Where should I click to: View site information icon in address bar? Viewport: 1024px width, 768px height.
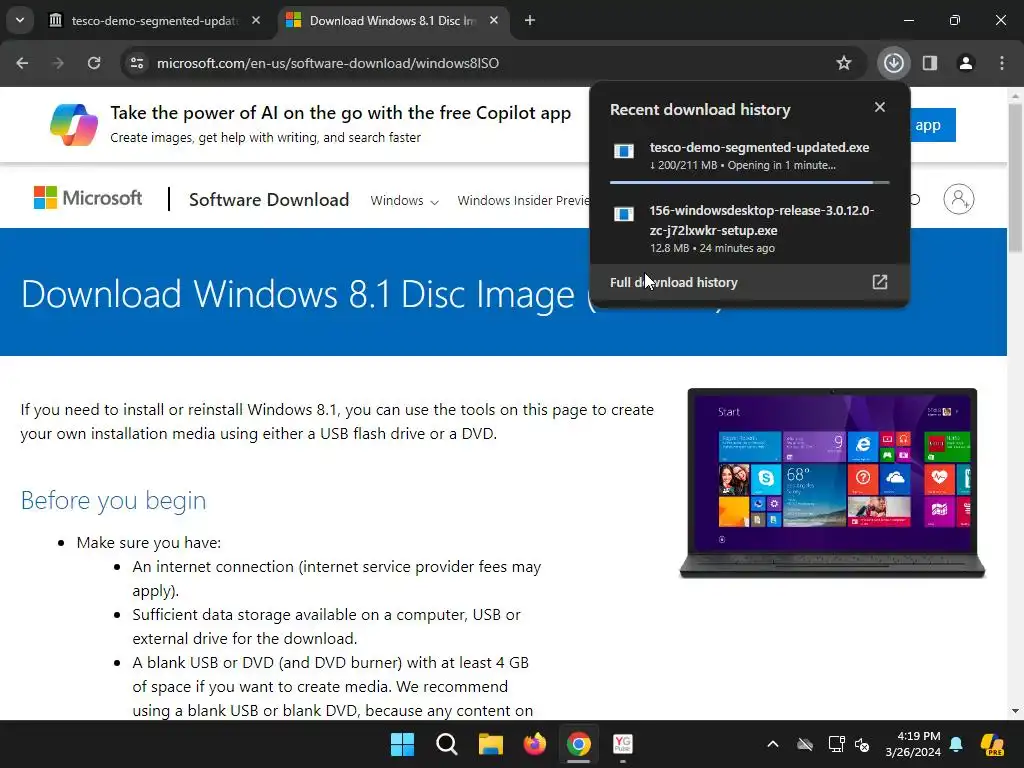[x=137, y=63]
